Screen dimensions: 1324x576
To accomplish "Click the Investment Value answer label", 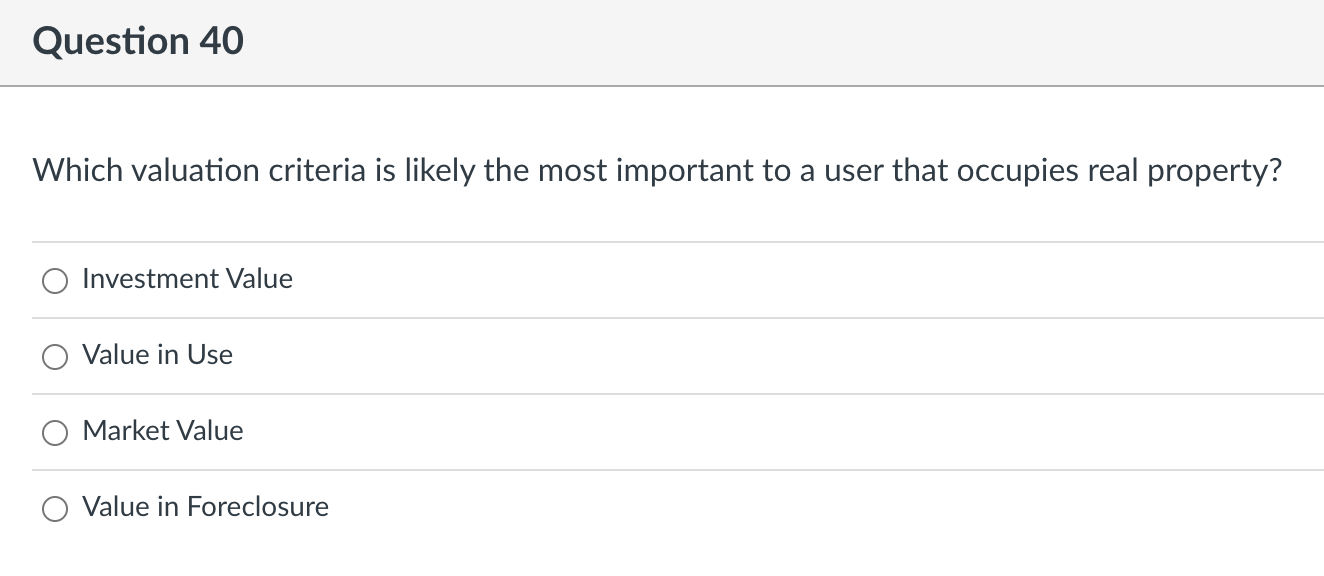I will tap(187, 278).
